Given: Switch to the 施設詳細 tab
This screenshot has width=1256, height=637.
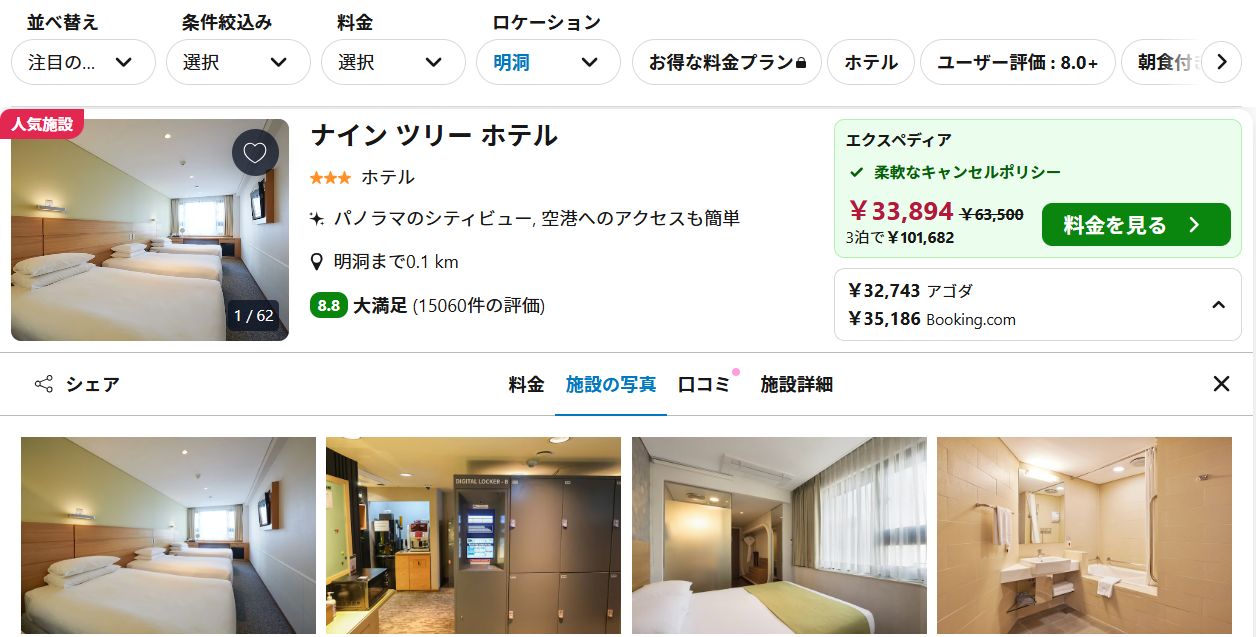Looking at the screenshot, I should [796, 384].
